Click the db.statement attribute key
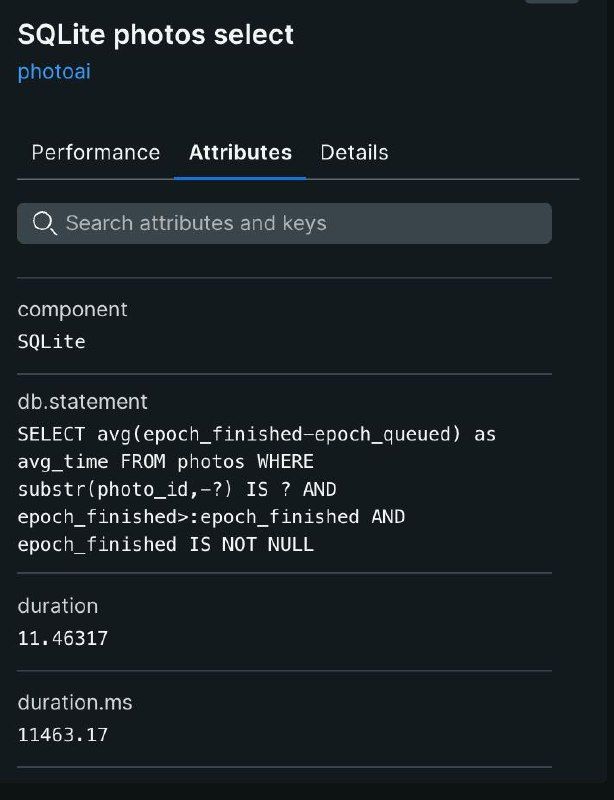Viewport: 614px width, 800px height. pyautogui.click(x=83, y=401)
